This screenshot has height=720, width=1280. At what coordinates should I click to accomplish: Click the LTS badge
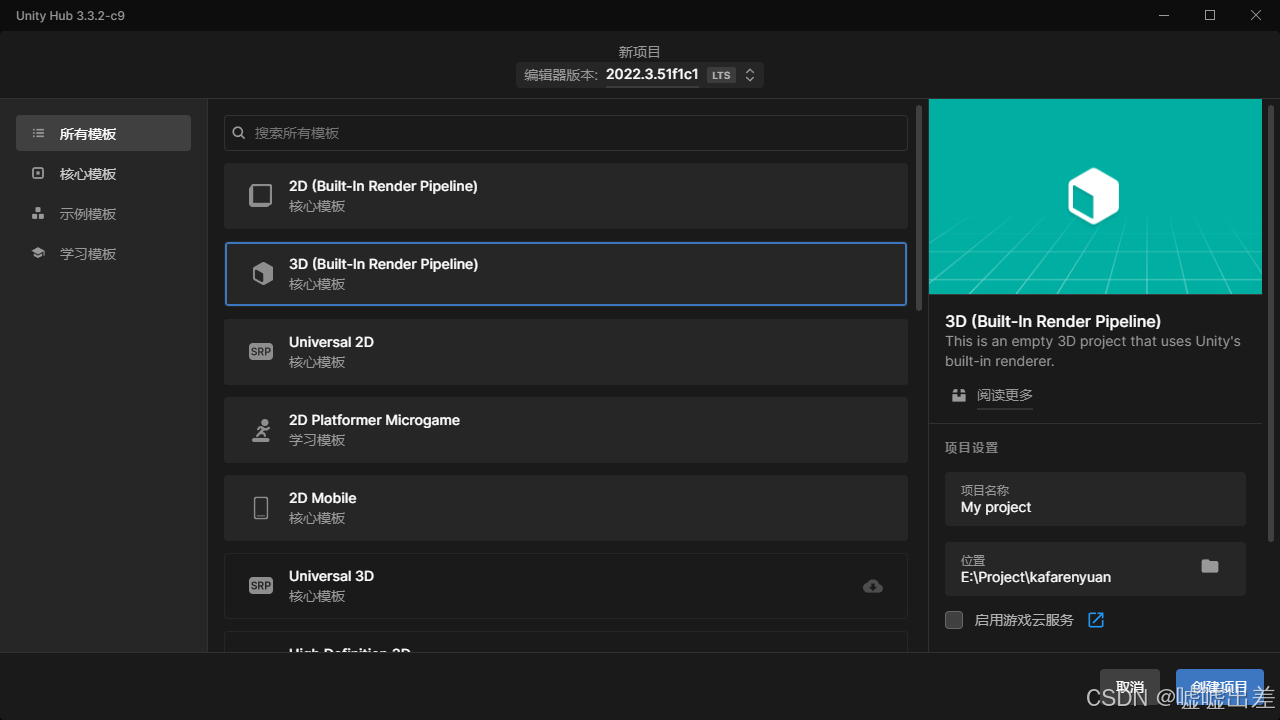(x=721, y=75)
